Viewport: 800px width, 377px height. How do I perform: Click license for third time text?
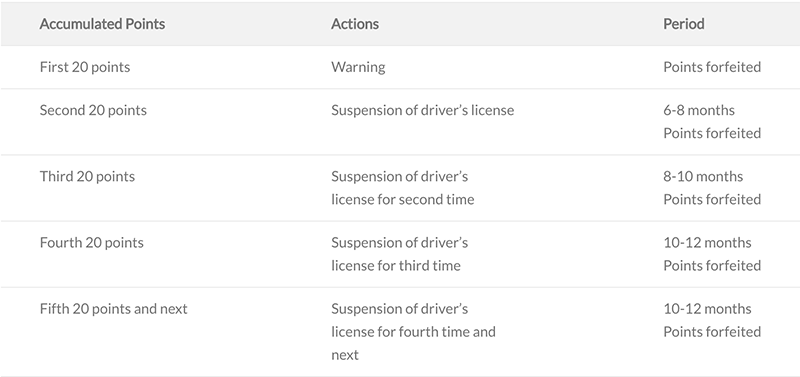pyautogui.click(x=395, y=266)
